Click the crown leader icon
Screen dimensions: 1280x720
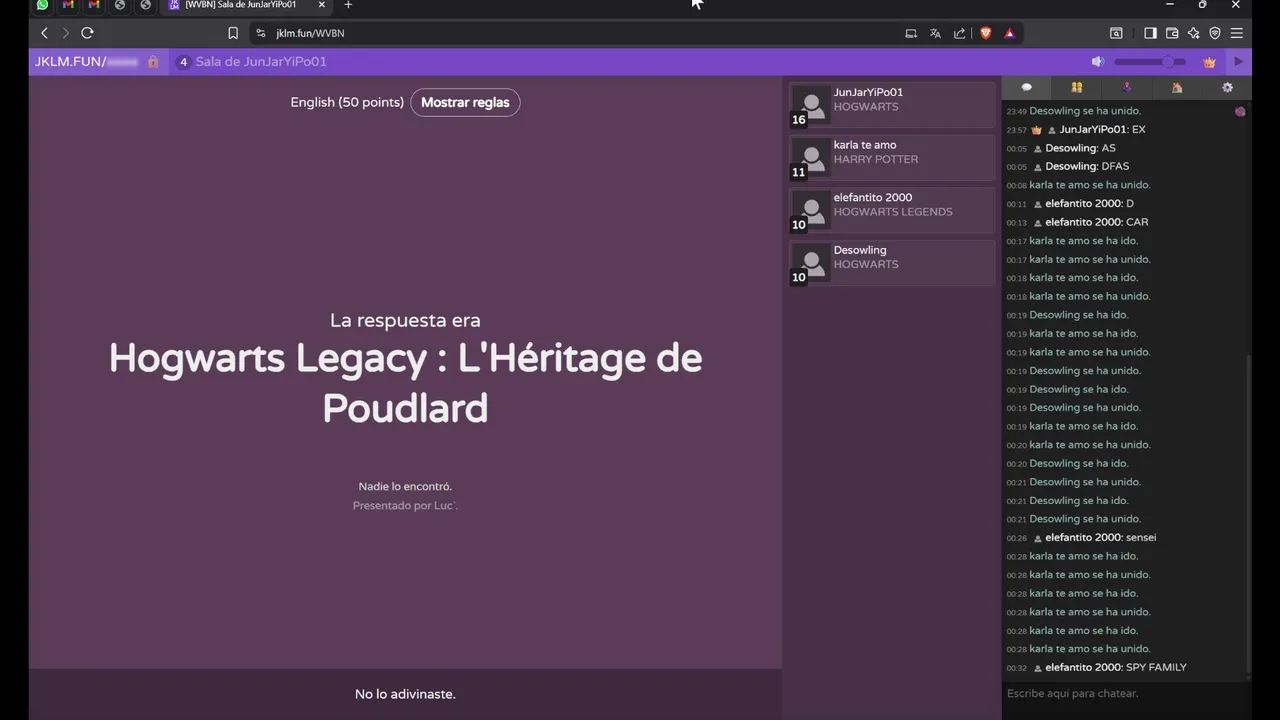(1209, 62)
